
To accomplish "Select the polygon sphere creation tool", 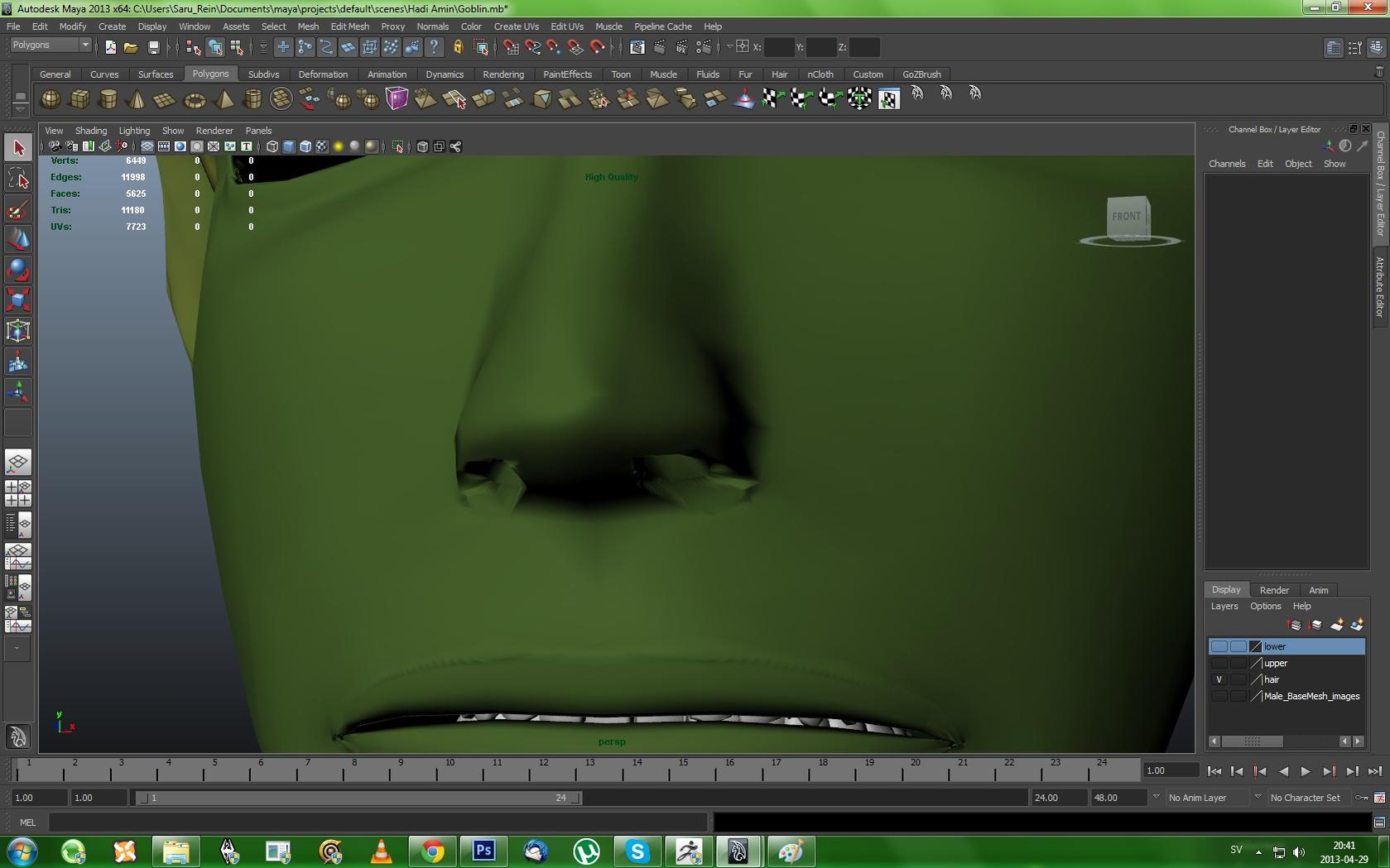I will (51, 98).
